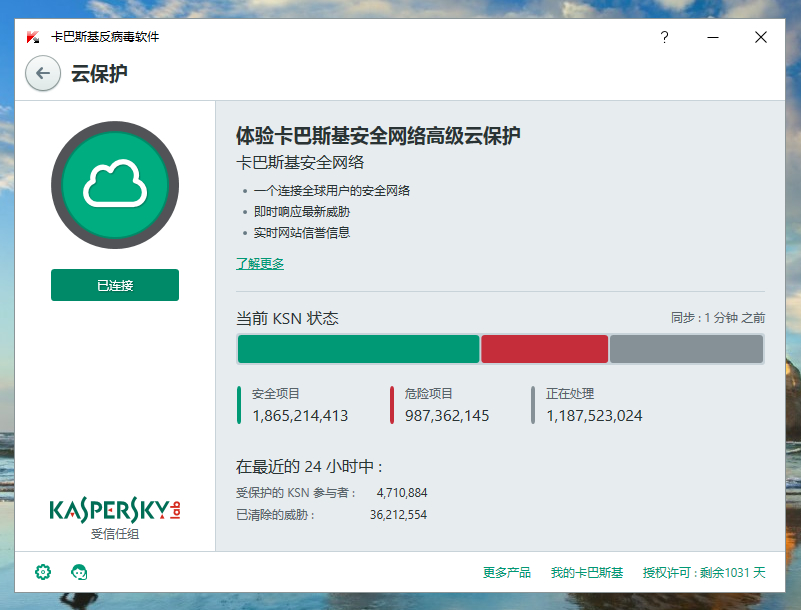The image size is (801, 610).
Task: Close the Kaspersky window
Action: click(x=761, y=37)
